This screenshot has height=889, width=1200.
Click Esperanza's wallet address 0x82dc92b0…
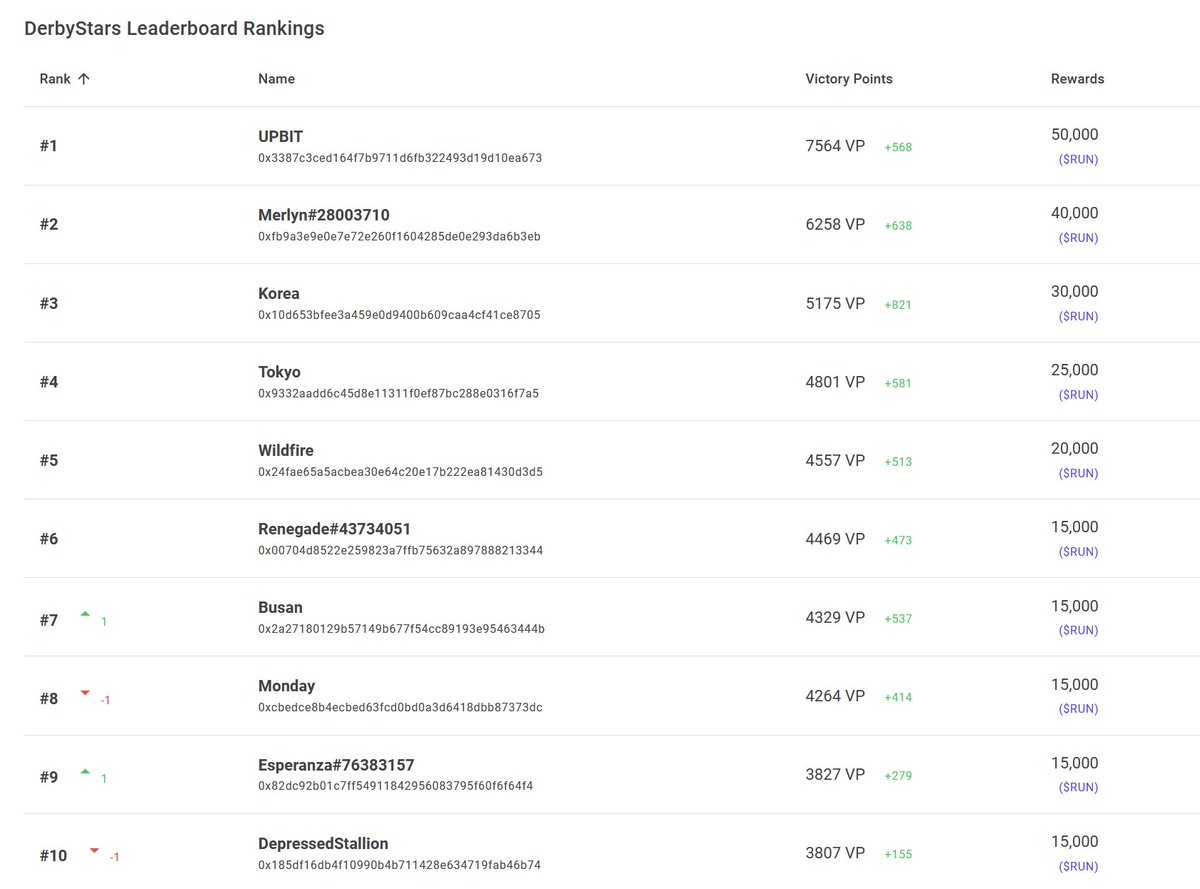coord(395,786)
